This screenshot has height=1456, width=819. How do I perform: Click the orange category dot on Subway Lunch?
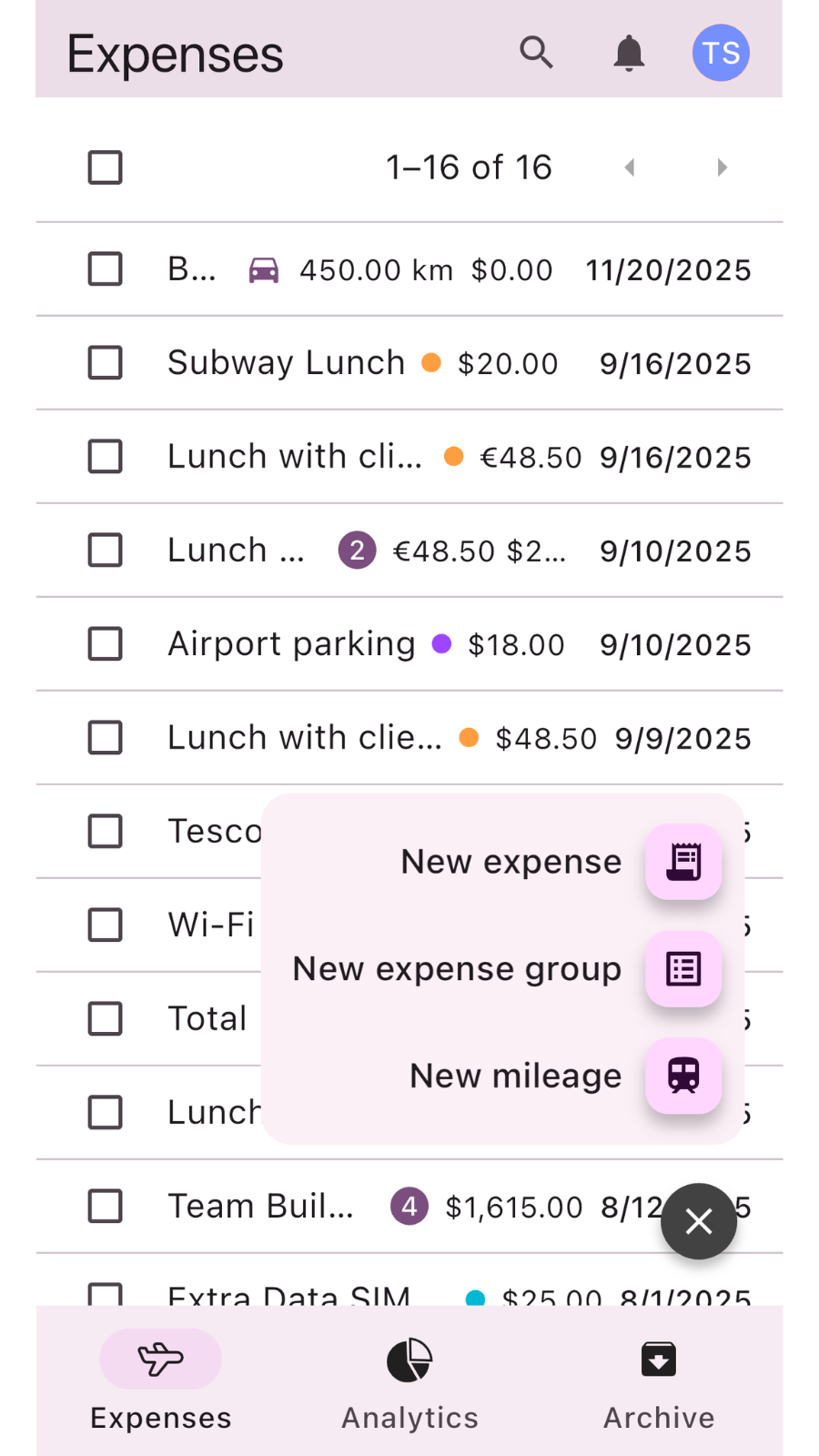pyautogui.click(x=431, y=363)
